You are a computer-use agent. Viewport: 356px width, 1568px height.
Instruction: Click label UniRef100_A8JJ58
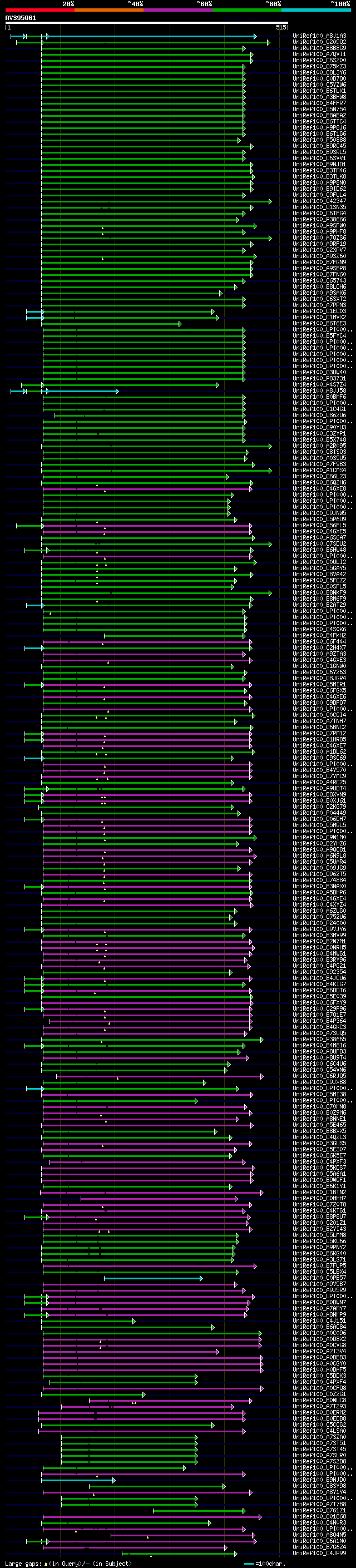(x=319, y=391)
